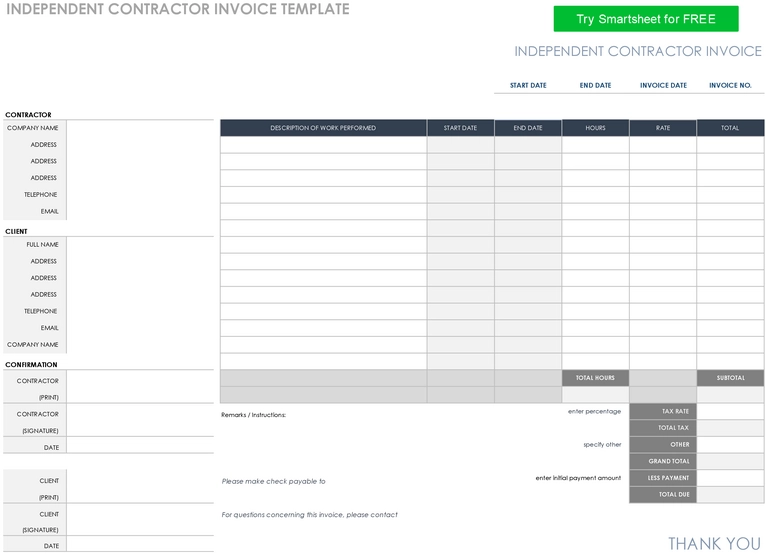Viewport: 766px width, 554px height.
Task: Click the 'enter percentage' hint text
Action: 594,411
